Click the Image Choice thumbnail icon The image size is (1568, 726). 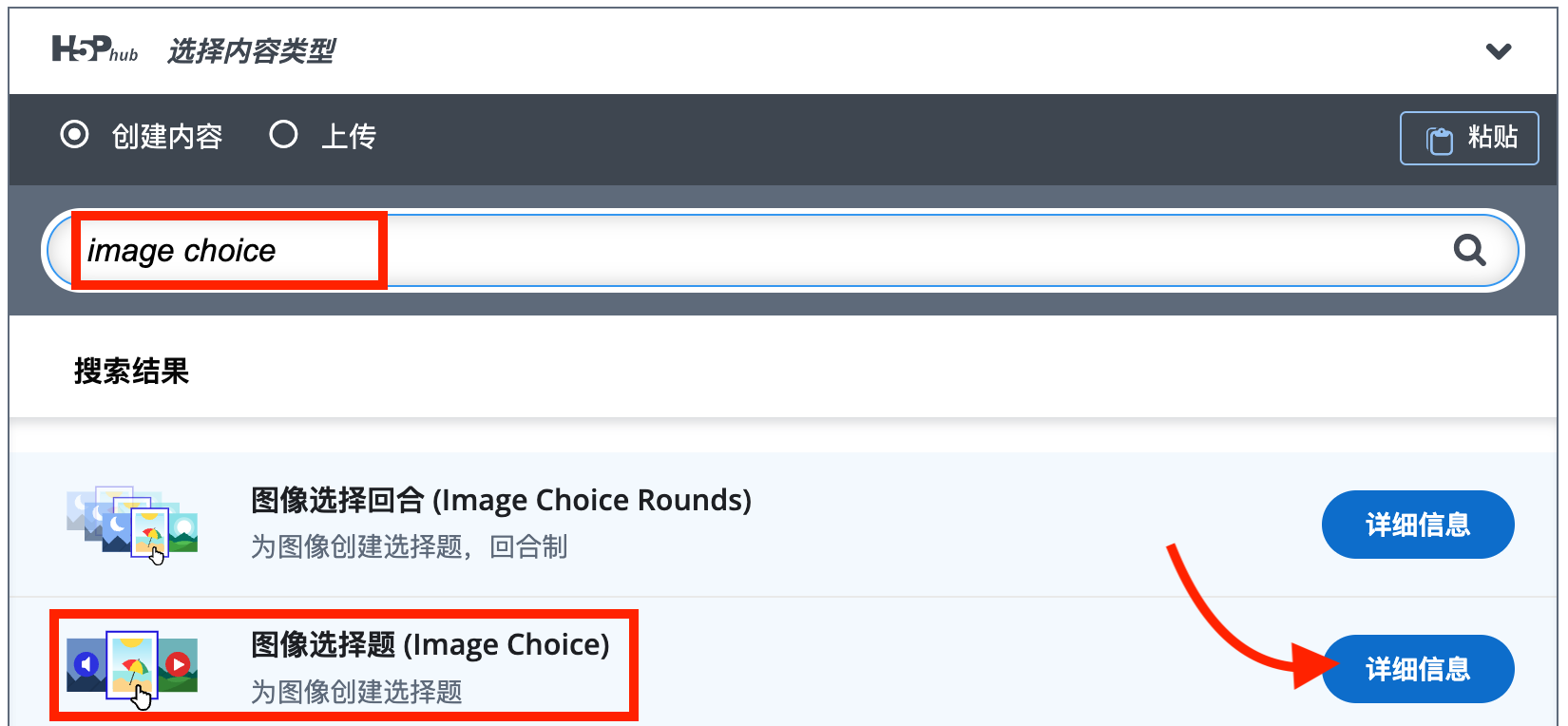[132, 667]
